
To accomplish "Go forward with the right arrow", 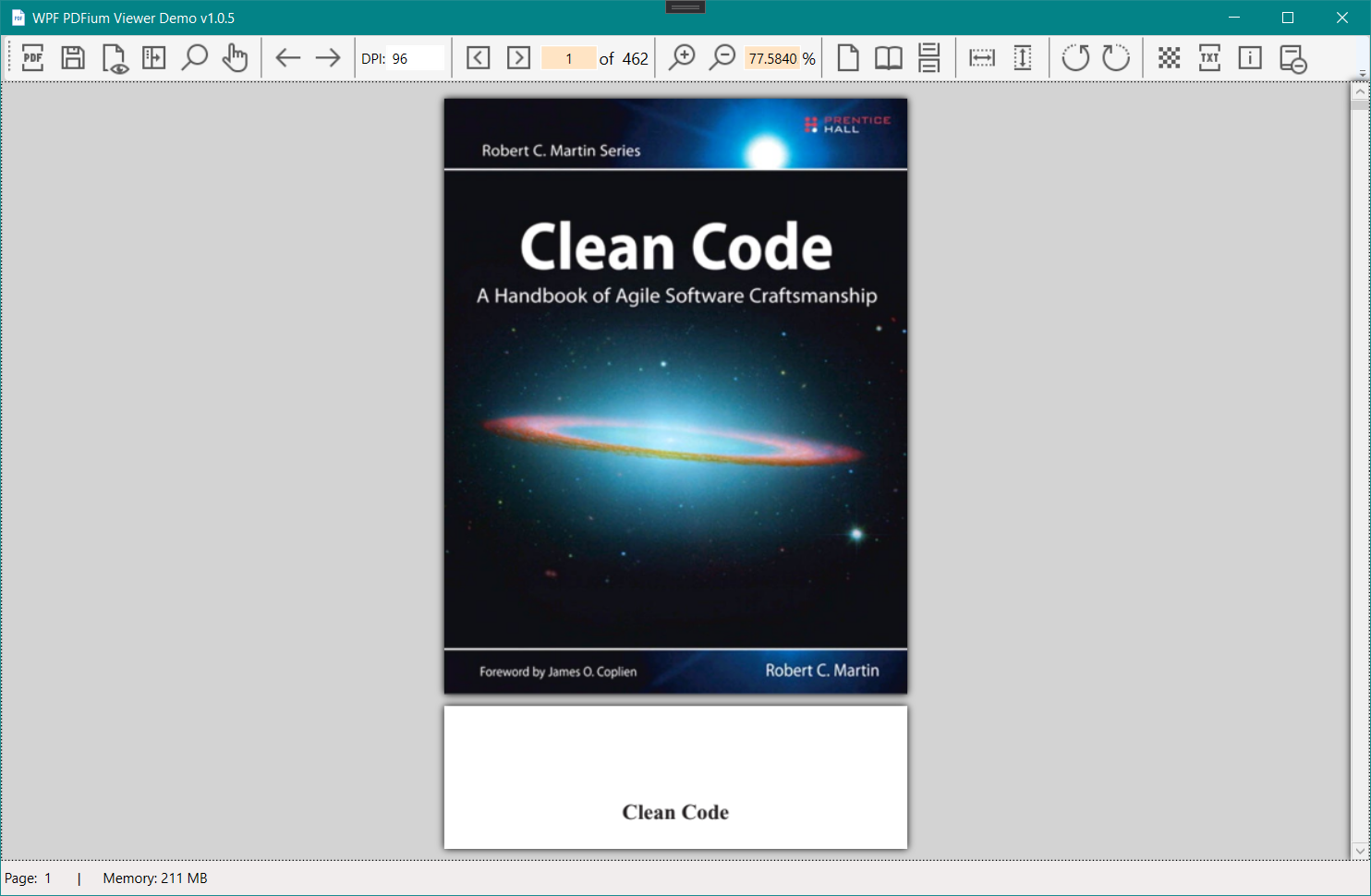I will pos(328,58).
